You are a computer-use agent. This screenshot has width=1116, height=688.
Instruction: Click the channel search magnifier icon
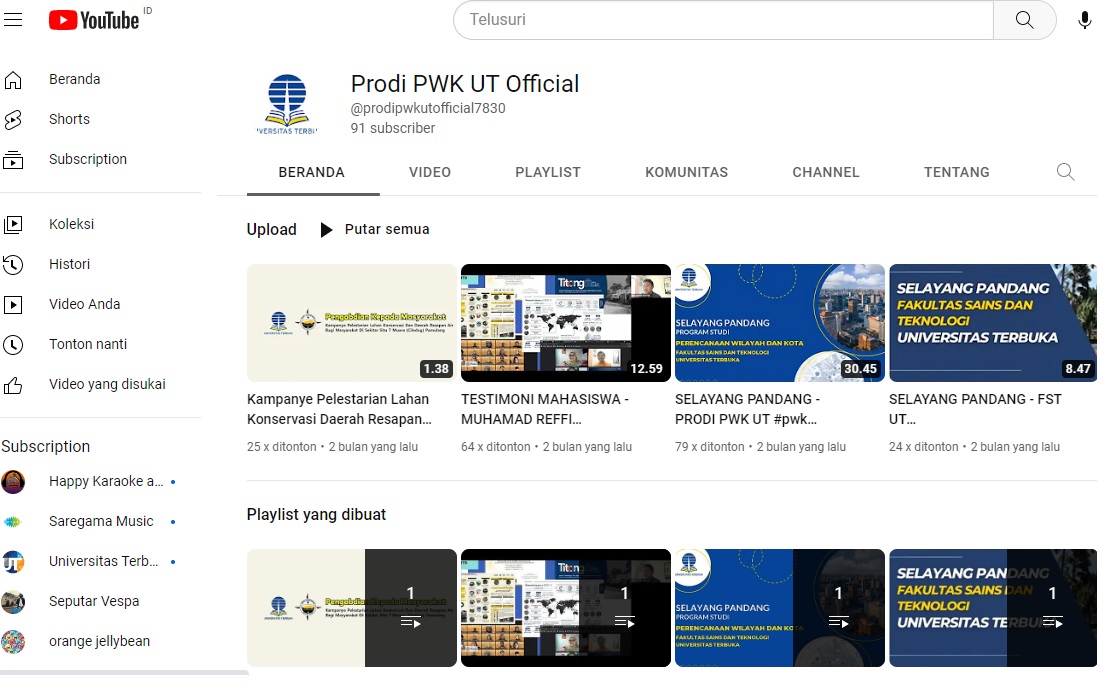coord(1065,172)
